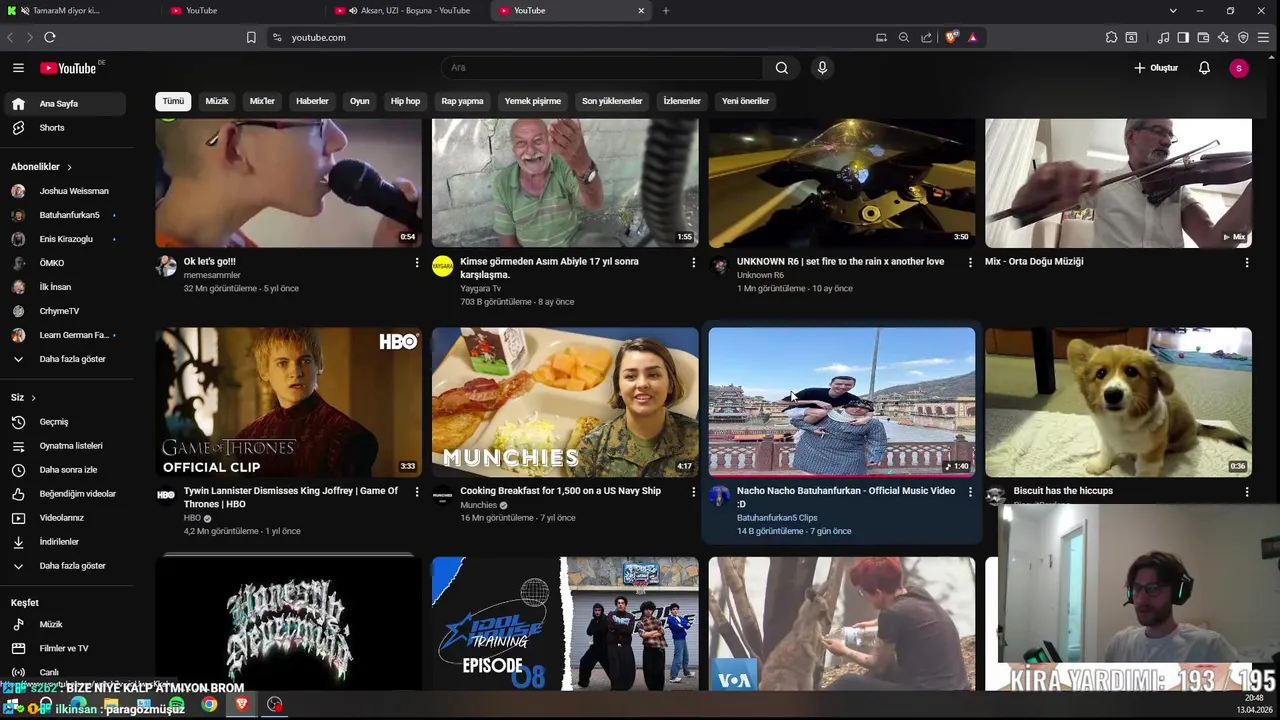Open browser extensions puzzle icon
Screen dimensions: 1280x720
[1111, 37]
